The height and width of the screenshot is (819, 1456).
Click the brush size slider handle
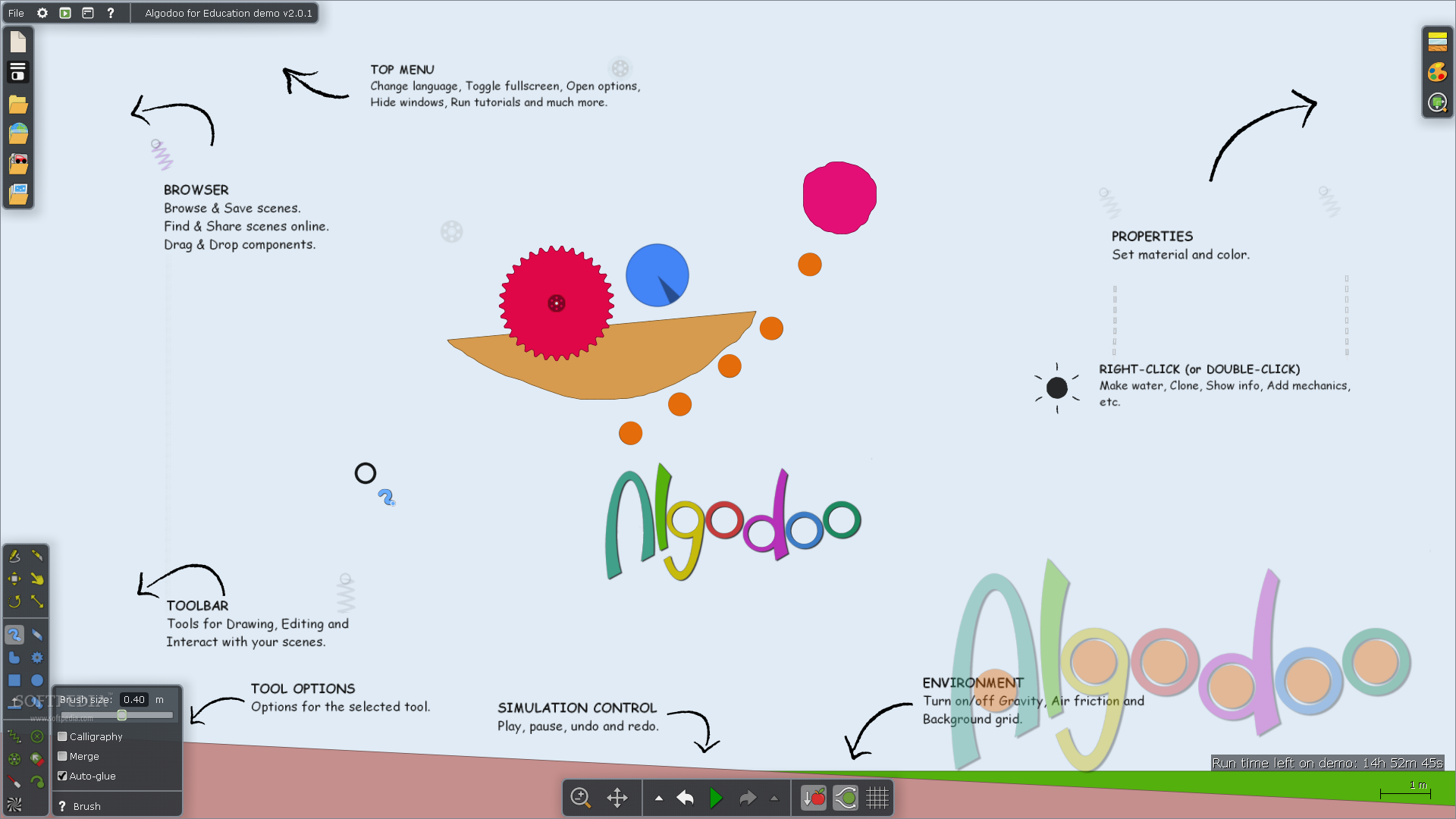[x=121, y=715]
